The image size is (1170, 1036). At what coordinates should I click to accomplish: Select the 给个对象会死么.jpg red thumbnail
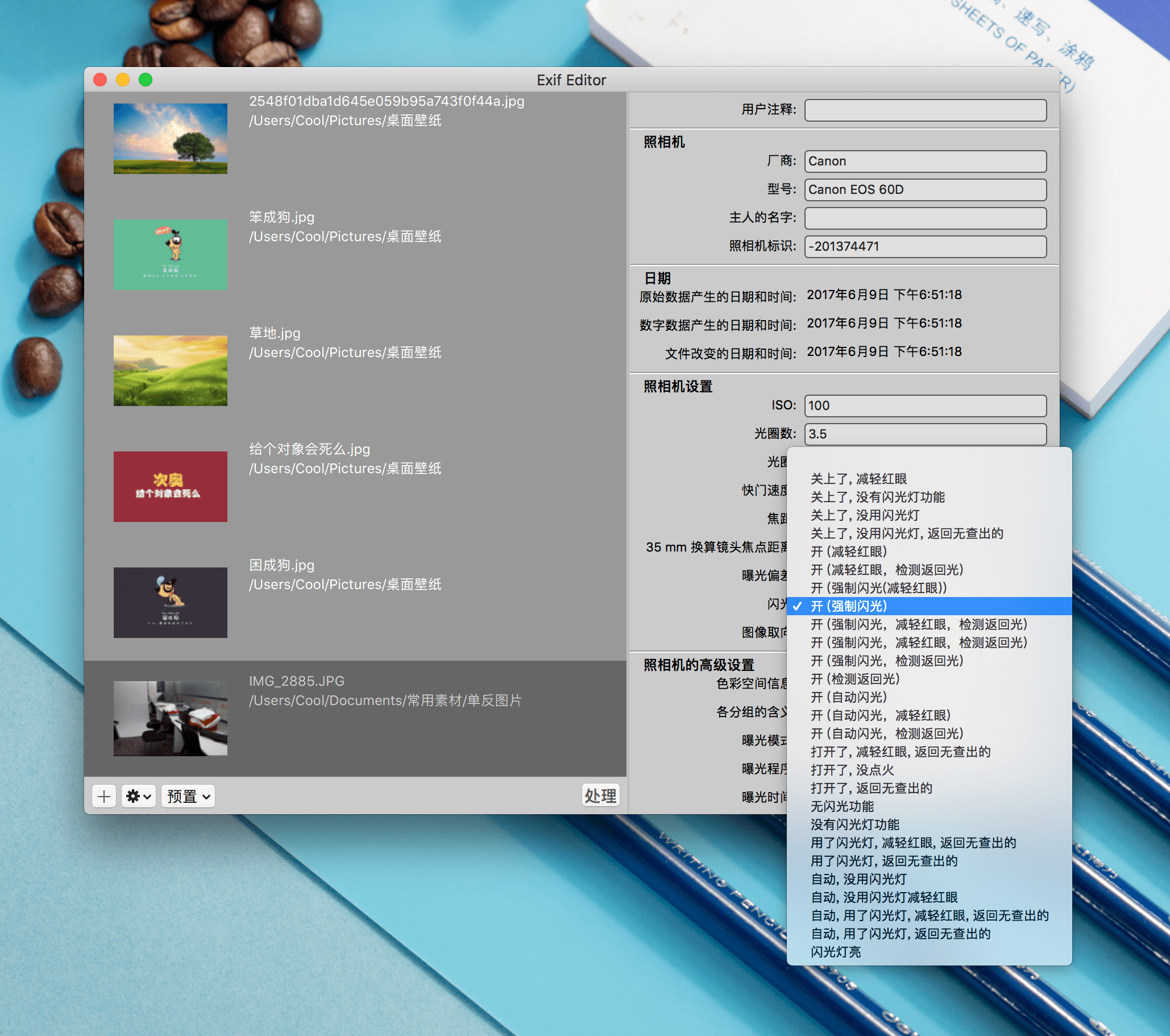coord(170,487)
